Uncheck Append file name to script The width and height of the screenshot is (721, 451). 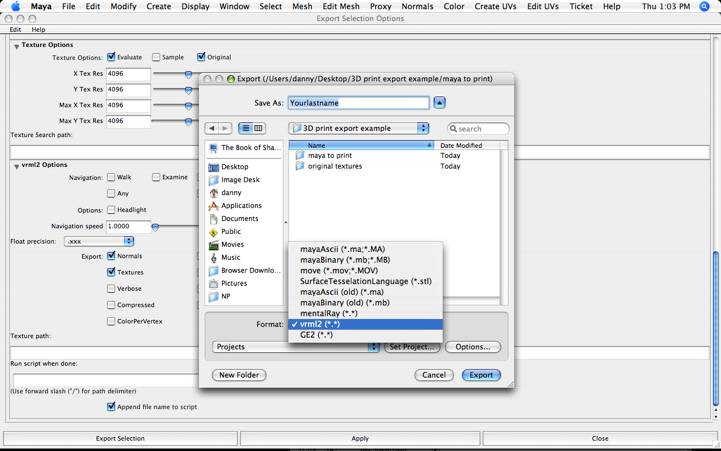coord(111,407)
